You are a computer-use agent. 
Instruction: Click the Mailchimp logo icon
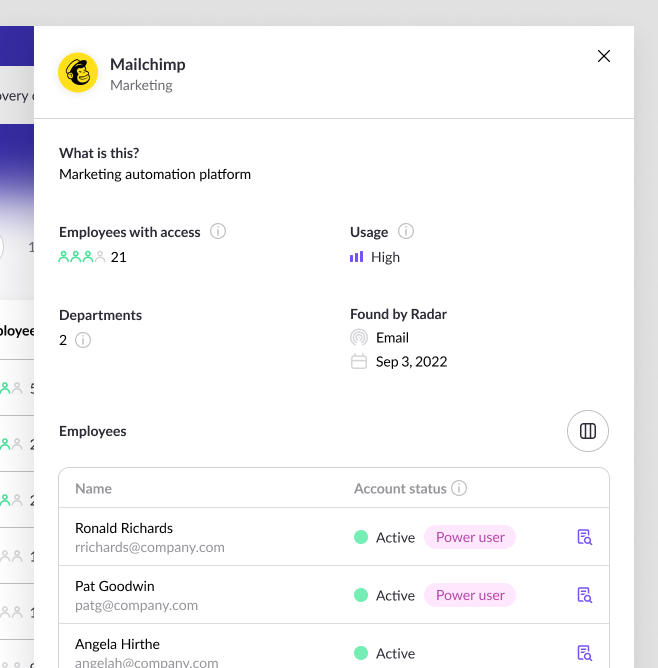pyautogui.click(x=78, y=72)
